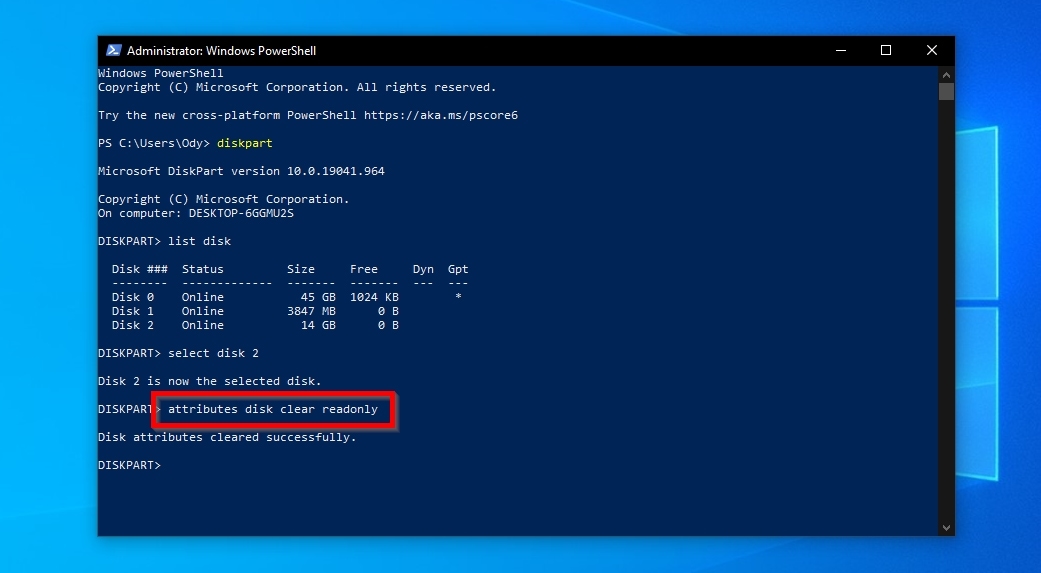Screen dimensions: 1041x573
Task: Click the 'Disk ###' column header
Action: (x=139, y=269)
